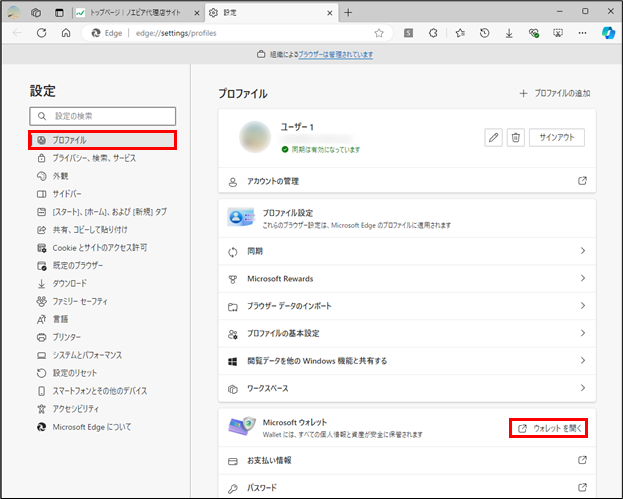Click the 設定の検索 search field
The height and width of the screenshot is (499, 623).
coord(103,116)
